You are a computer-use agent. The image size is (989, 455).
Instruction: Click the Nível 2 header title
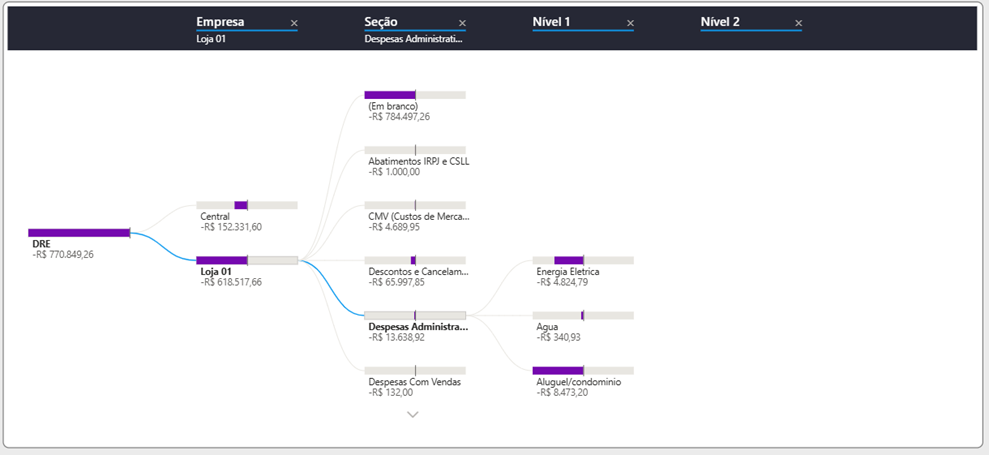pos(720,22)
